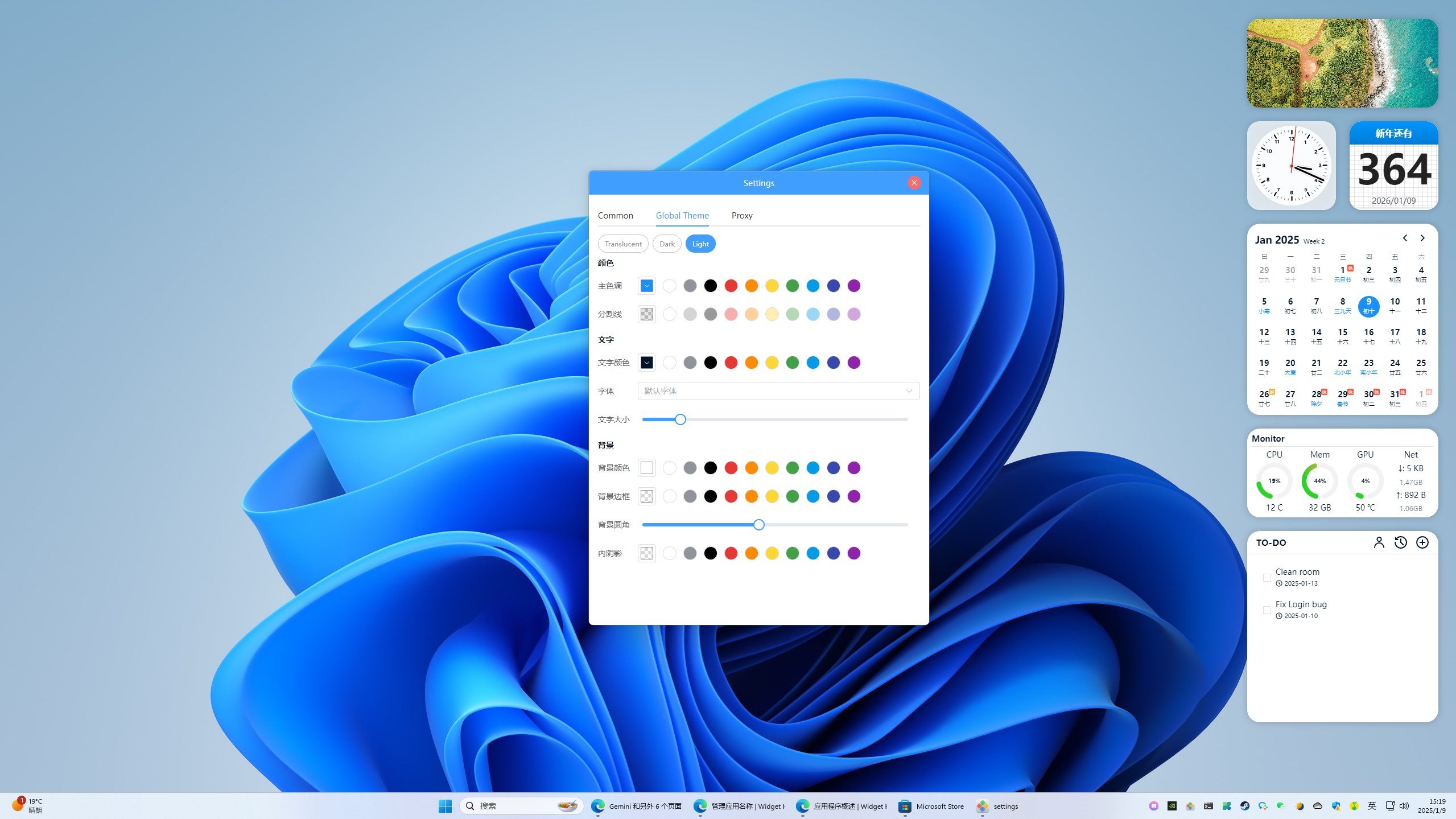This screenshot has width=1456, height=819.
Task: Open the 主色调 custom color picker
Action: pos(646,286)
